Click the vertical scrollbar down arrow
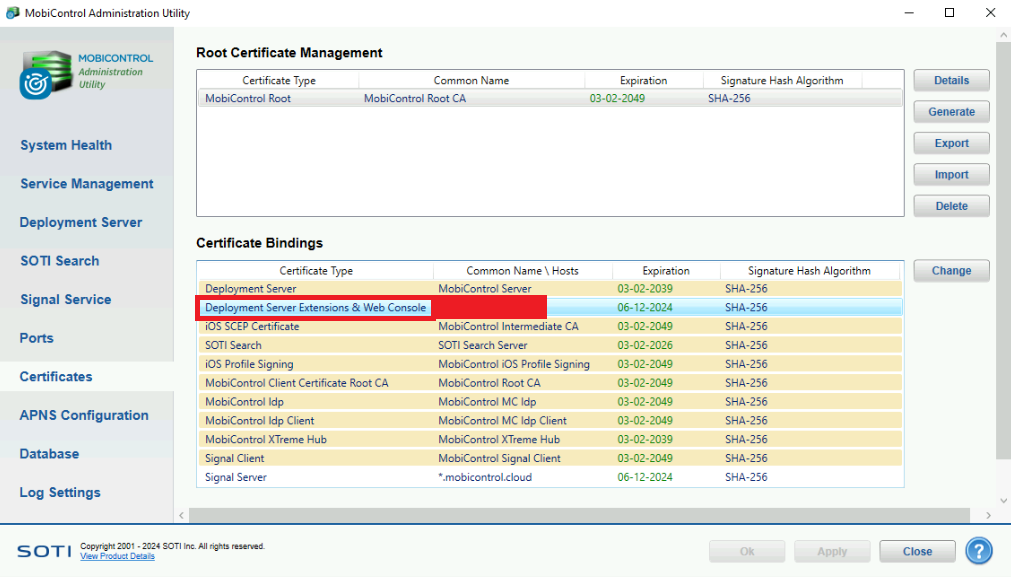Image resolution: width=1011 pixels, height=577 pixels. point(1003,500)
